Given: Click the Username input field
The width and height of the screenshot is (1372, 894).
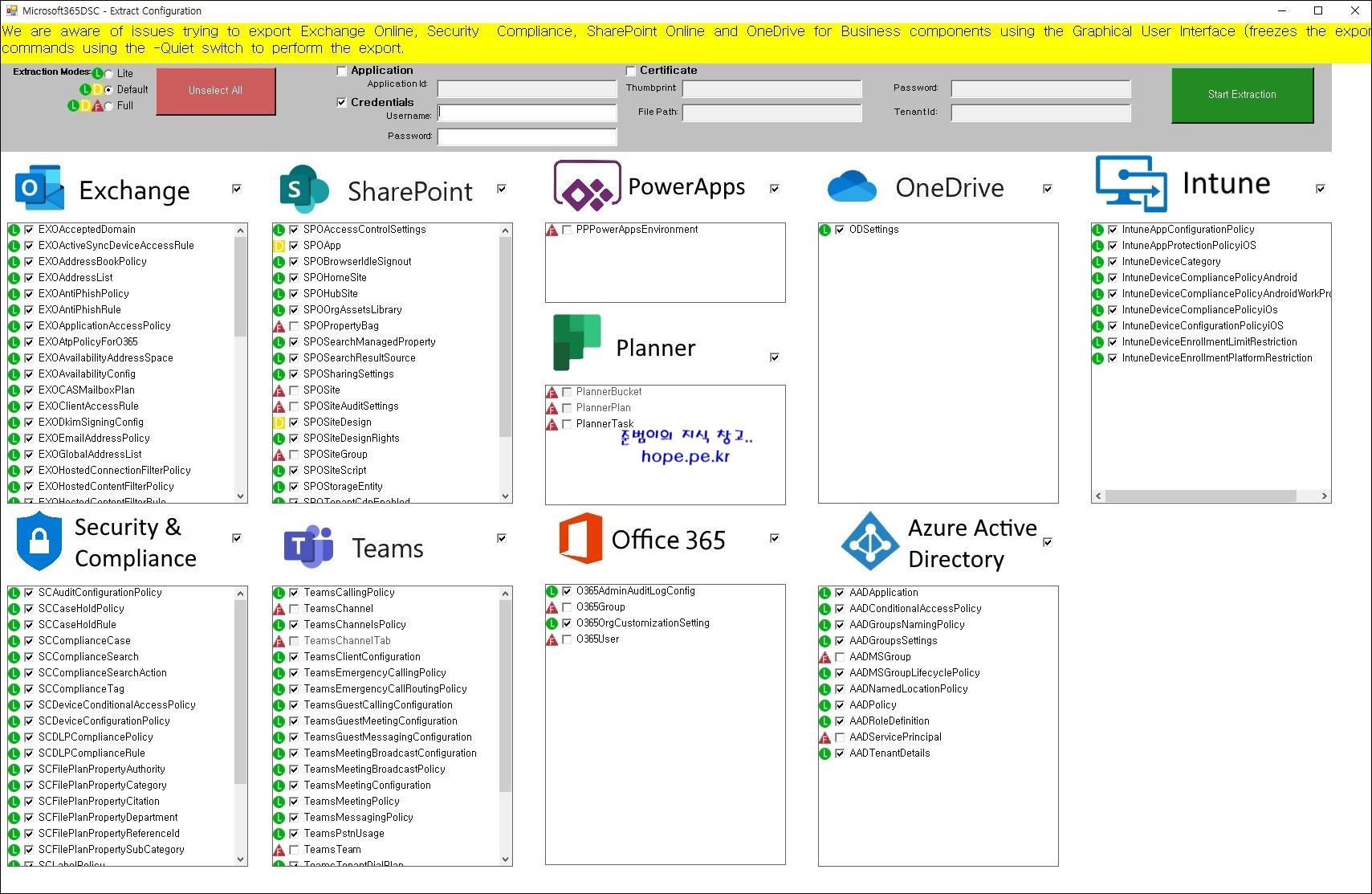Looking at the screenshot, I should pyautogui.click(x=527, y=112).
